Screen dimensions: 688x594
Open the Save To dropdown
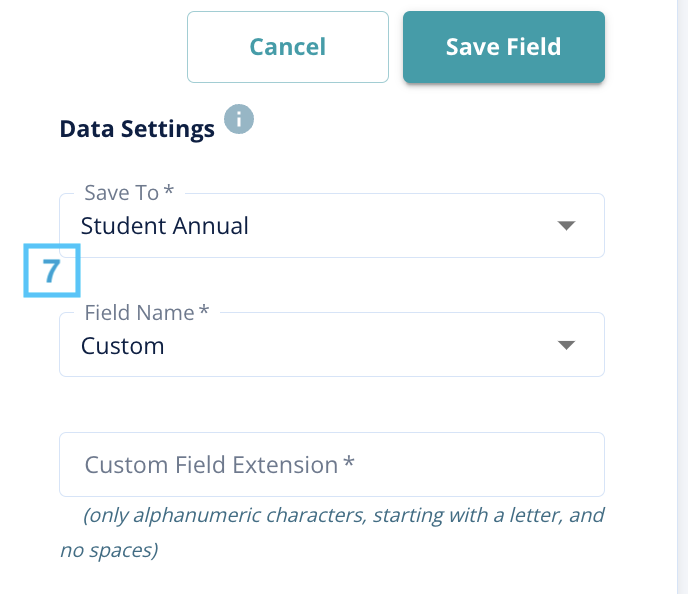[330, 226]
